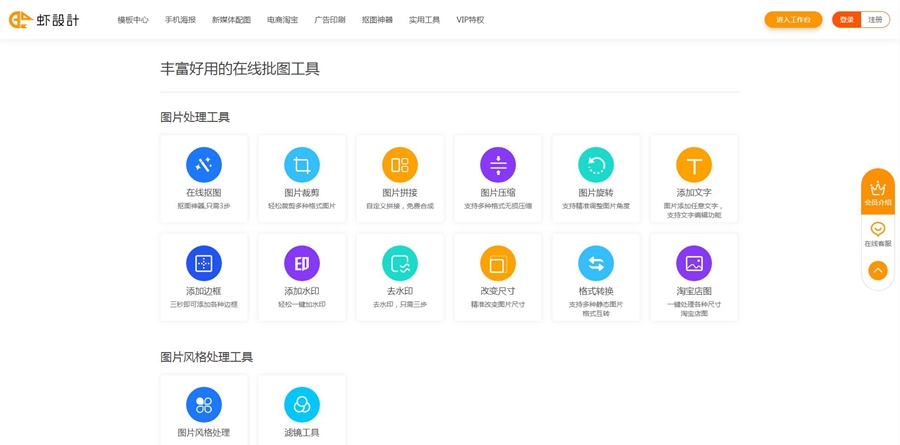Click the 图片压缩 compress icon
900x445 pixels.
click(498, 165)
